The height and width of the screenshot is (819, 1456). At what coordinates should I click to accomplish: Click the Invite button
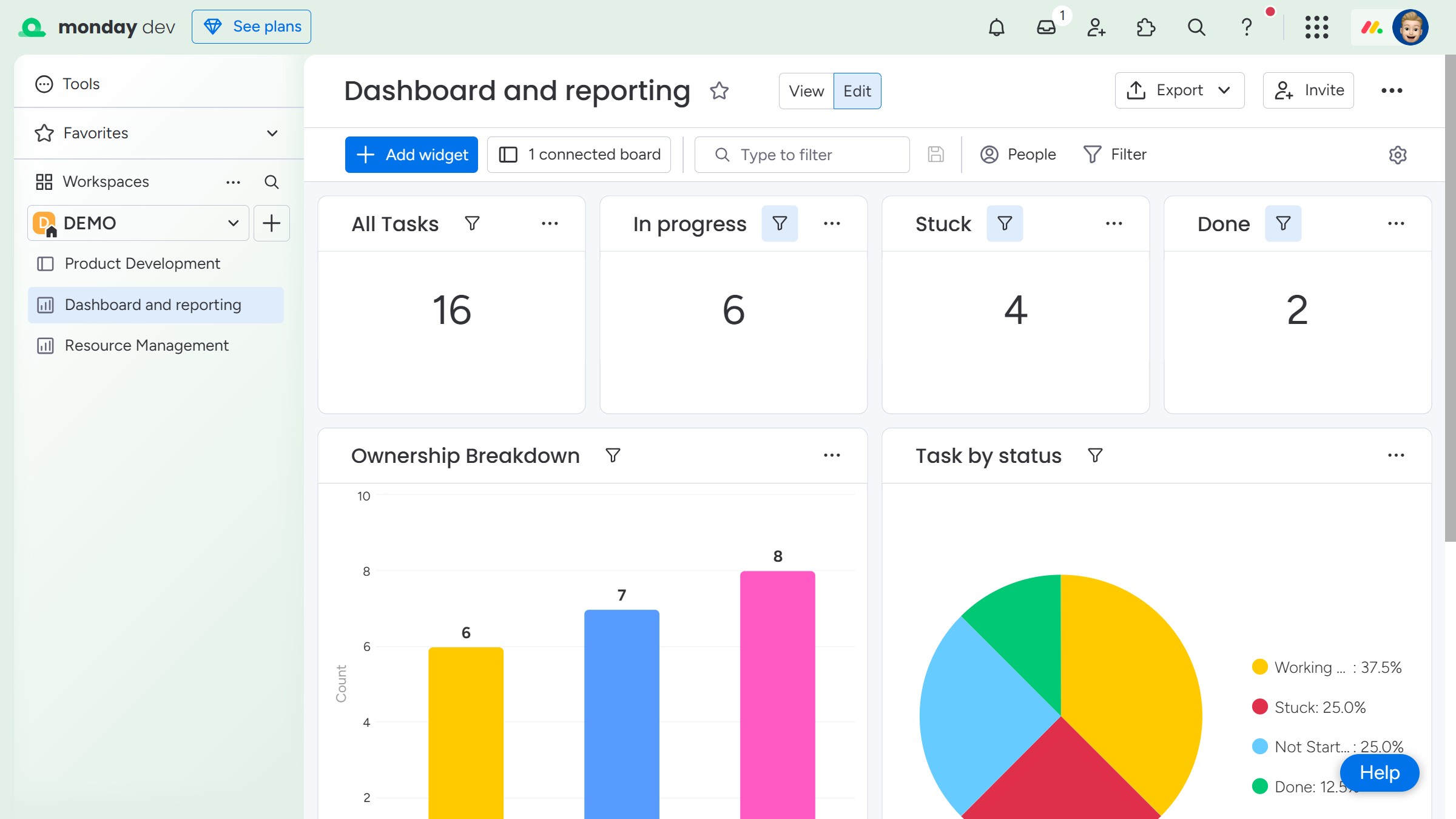click(x=1309, y=90)
